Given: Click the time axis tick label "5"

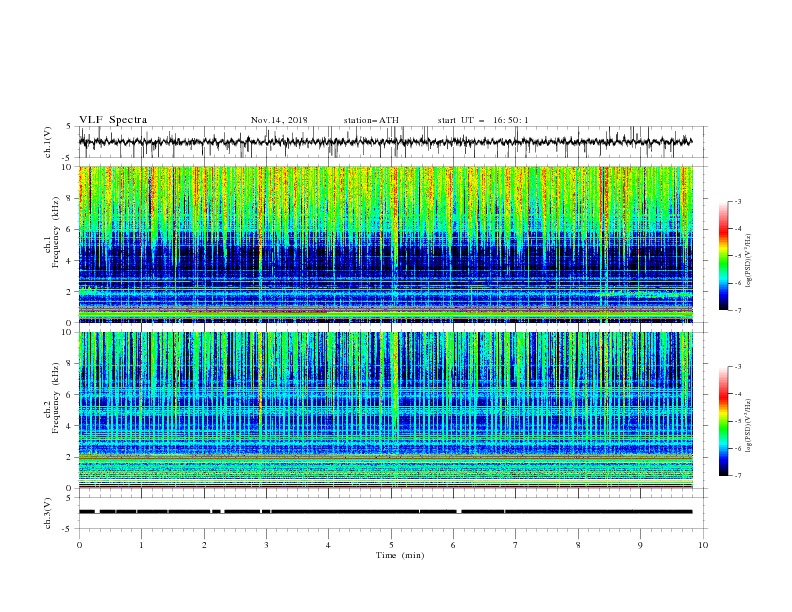Looking at the screenshot, I should tap(390, 545).
